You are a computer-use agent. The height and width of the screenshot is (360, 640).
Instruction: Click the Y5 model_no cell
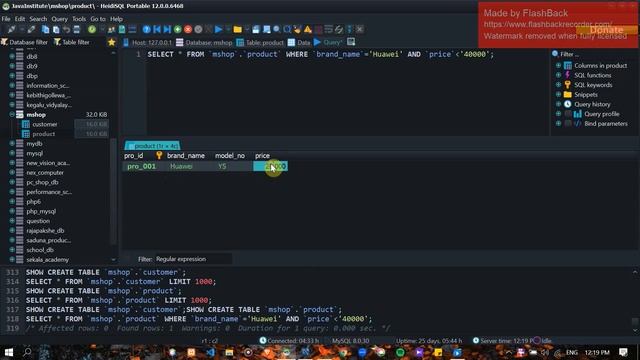coord(222,167)
